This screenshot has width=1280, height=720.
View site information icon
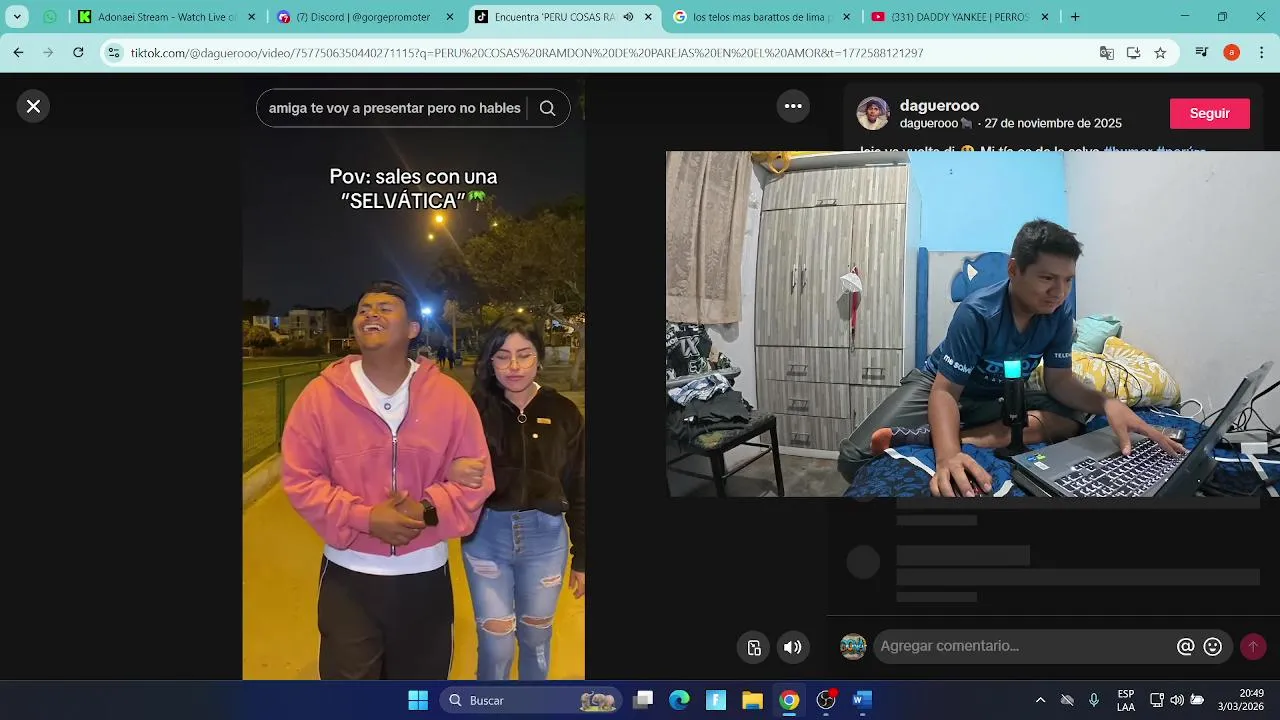tap(114, 53)
